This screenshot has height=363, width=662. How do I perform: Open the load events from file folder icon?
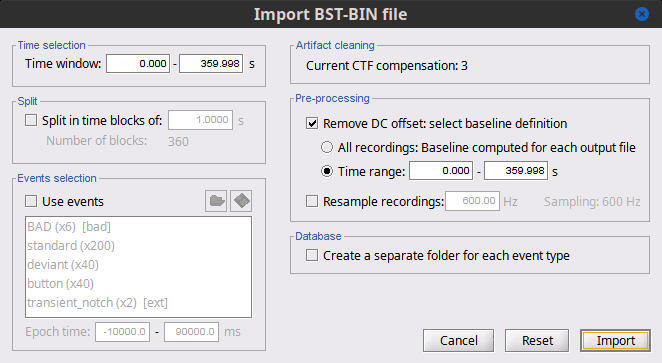tap(216, 201)
